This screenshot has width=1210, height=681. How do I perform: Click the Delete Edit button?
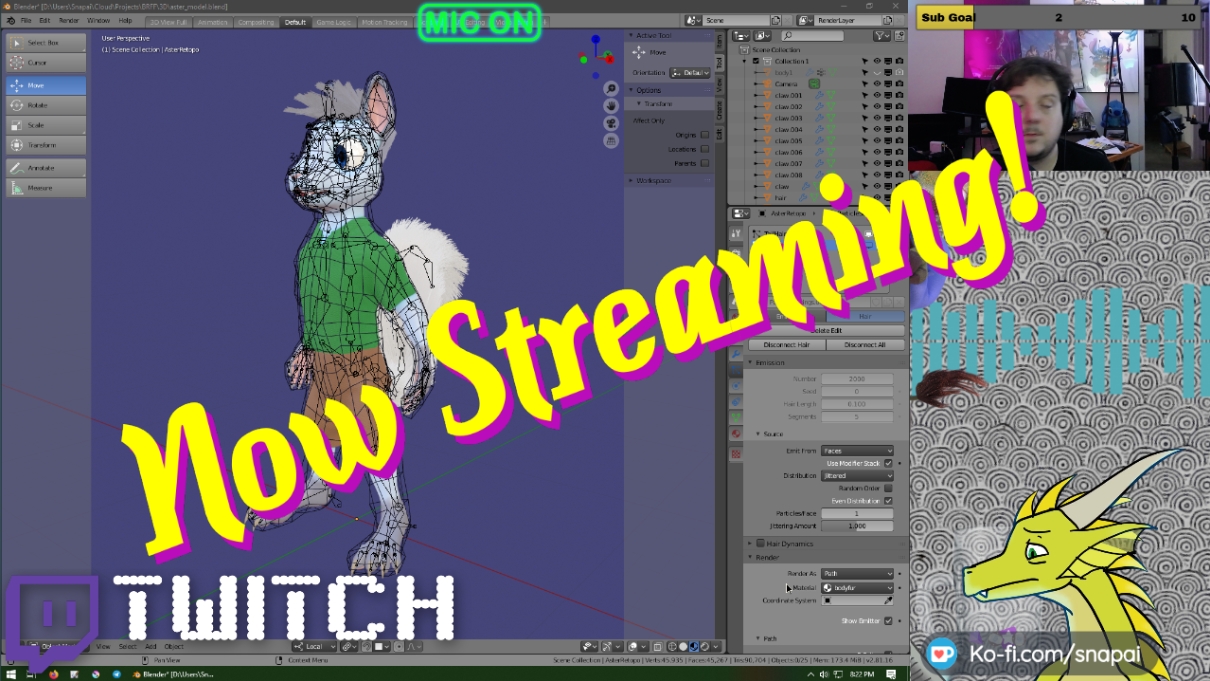click(826, 330)
